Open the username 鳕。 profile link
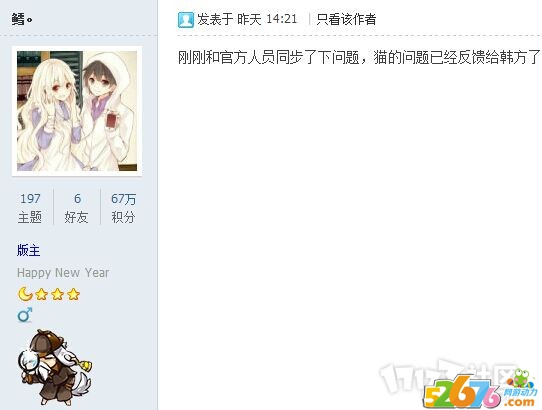This screenshot has height=410, width=542. [x=22, y=19]
